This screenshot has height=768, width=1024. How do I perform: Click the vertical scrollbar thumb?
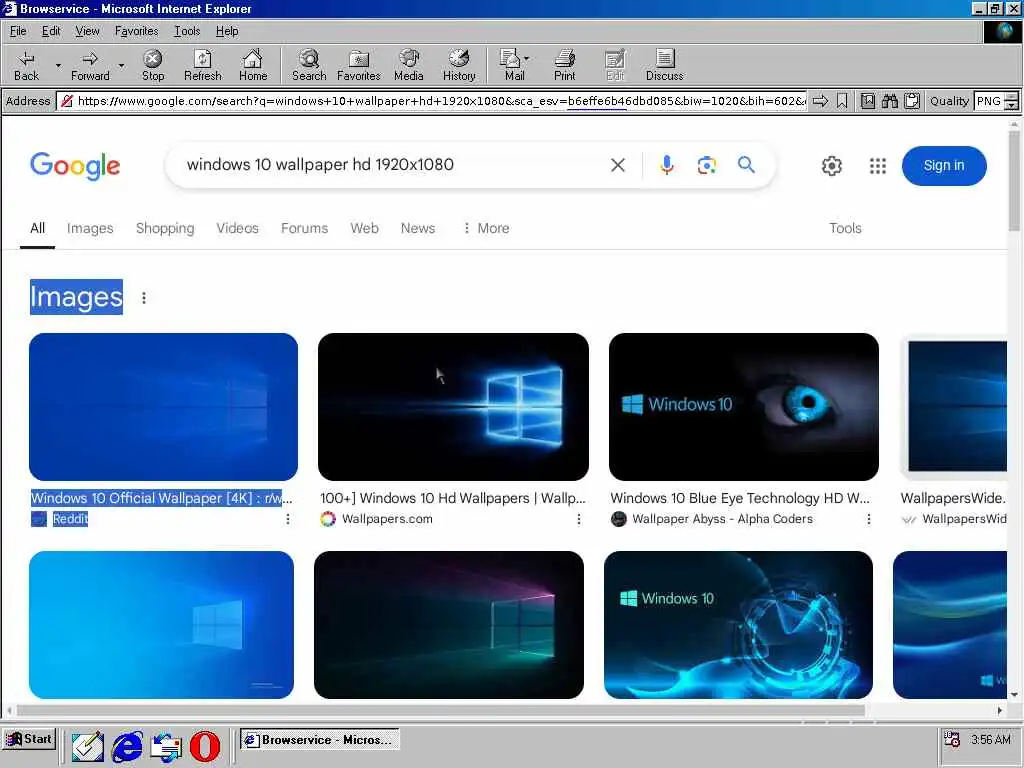[x=1014, y=180]
